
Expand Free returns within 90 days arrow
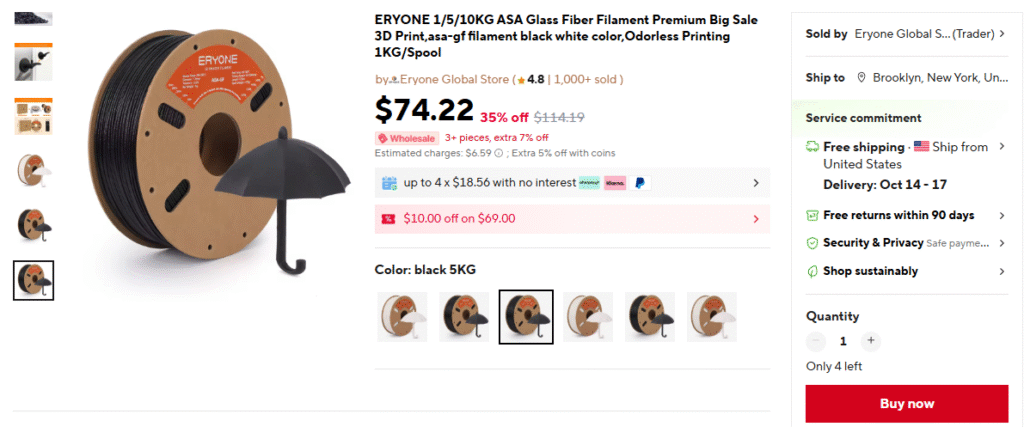tap(1002, 215)
